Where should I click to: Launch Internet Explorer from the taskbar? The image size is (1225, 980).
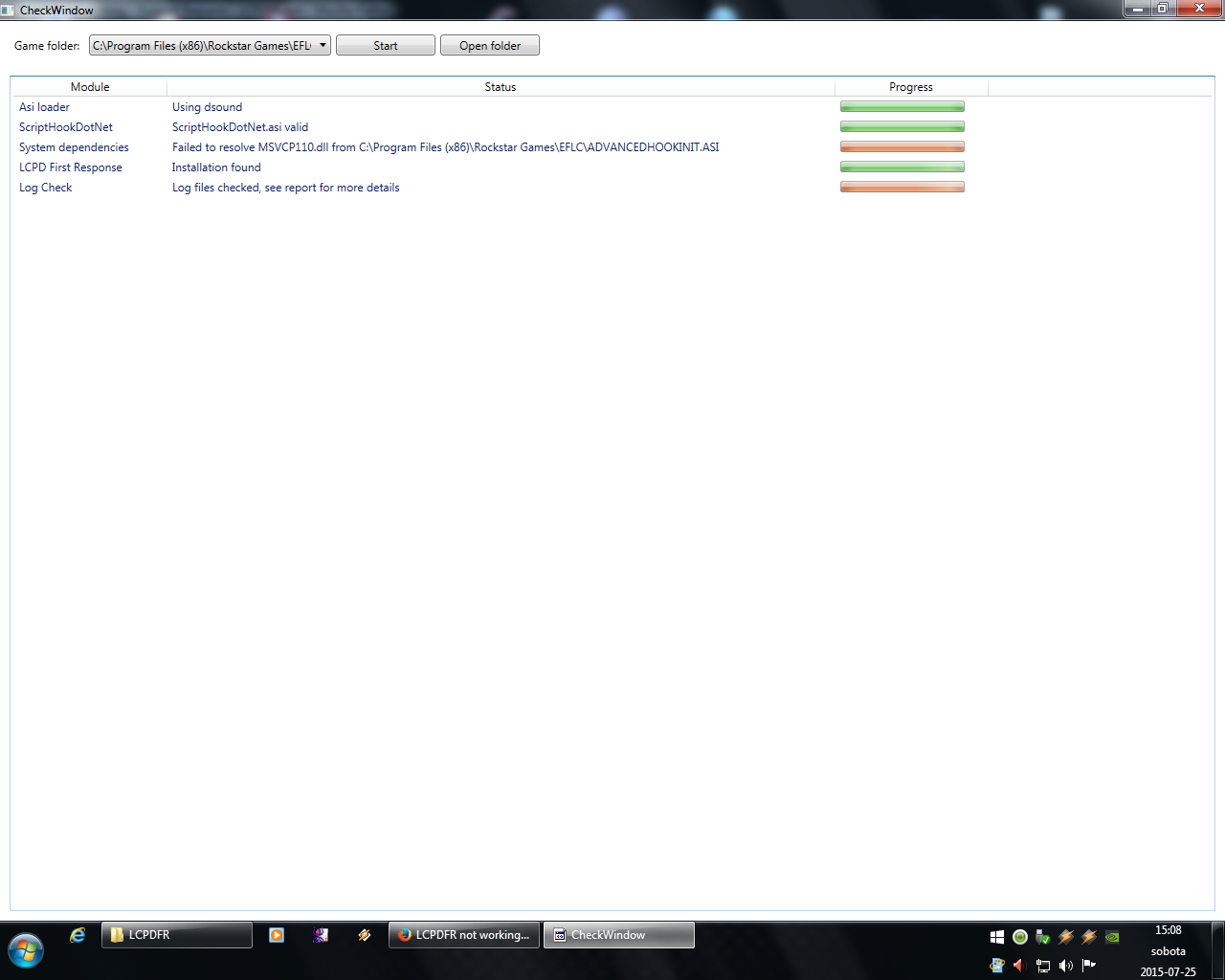(78, 935)
